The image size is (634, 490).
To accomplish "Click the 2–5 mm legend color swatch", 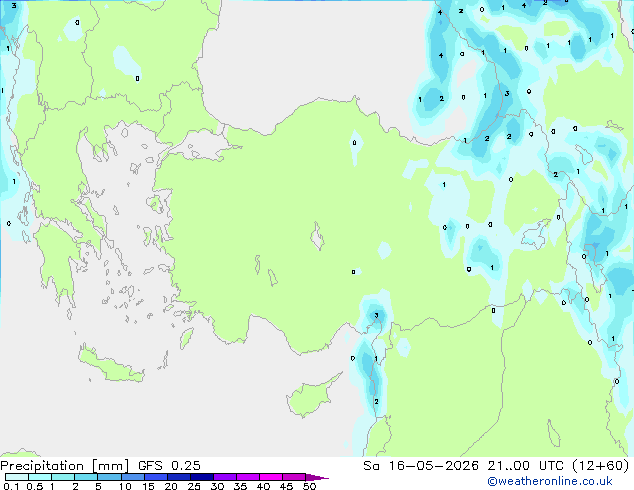I will pos(86,477).
